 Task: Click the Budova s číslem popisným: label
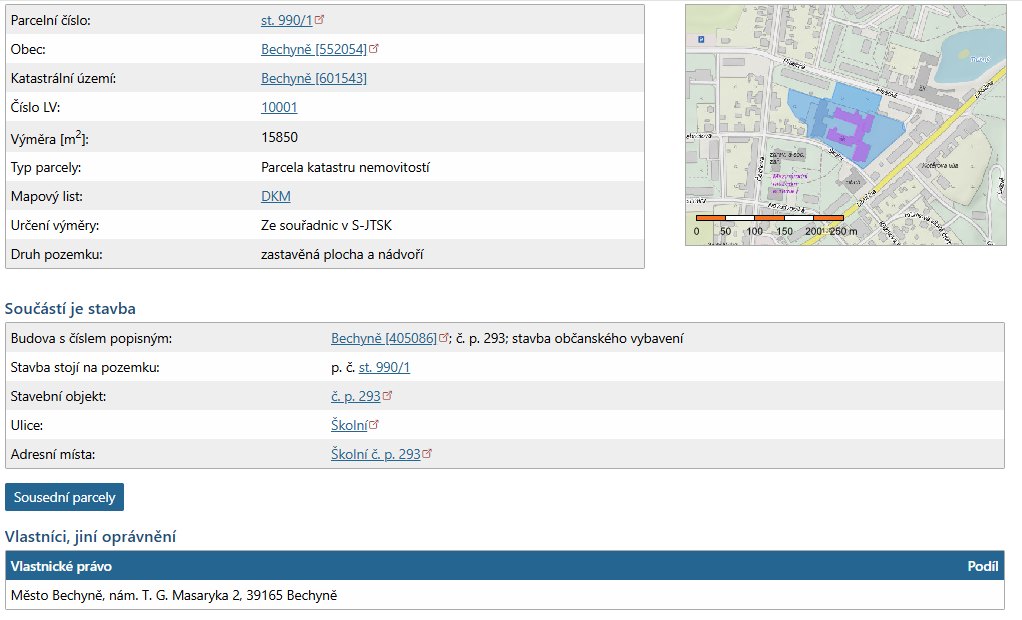pos(91,338)
